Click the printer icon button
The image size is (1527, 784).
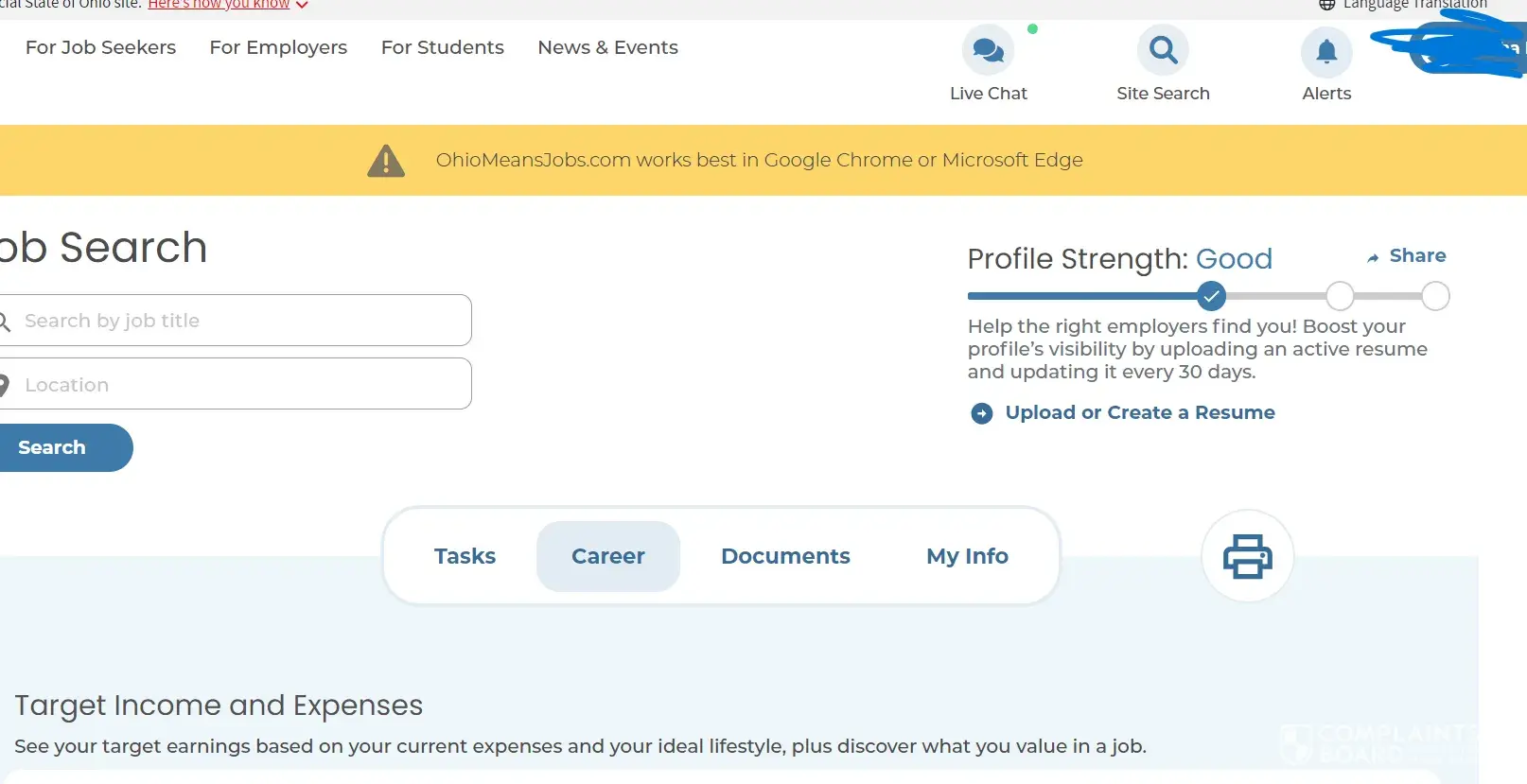click(x=1247, y=556)
